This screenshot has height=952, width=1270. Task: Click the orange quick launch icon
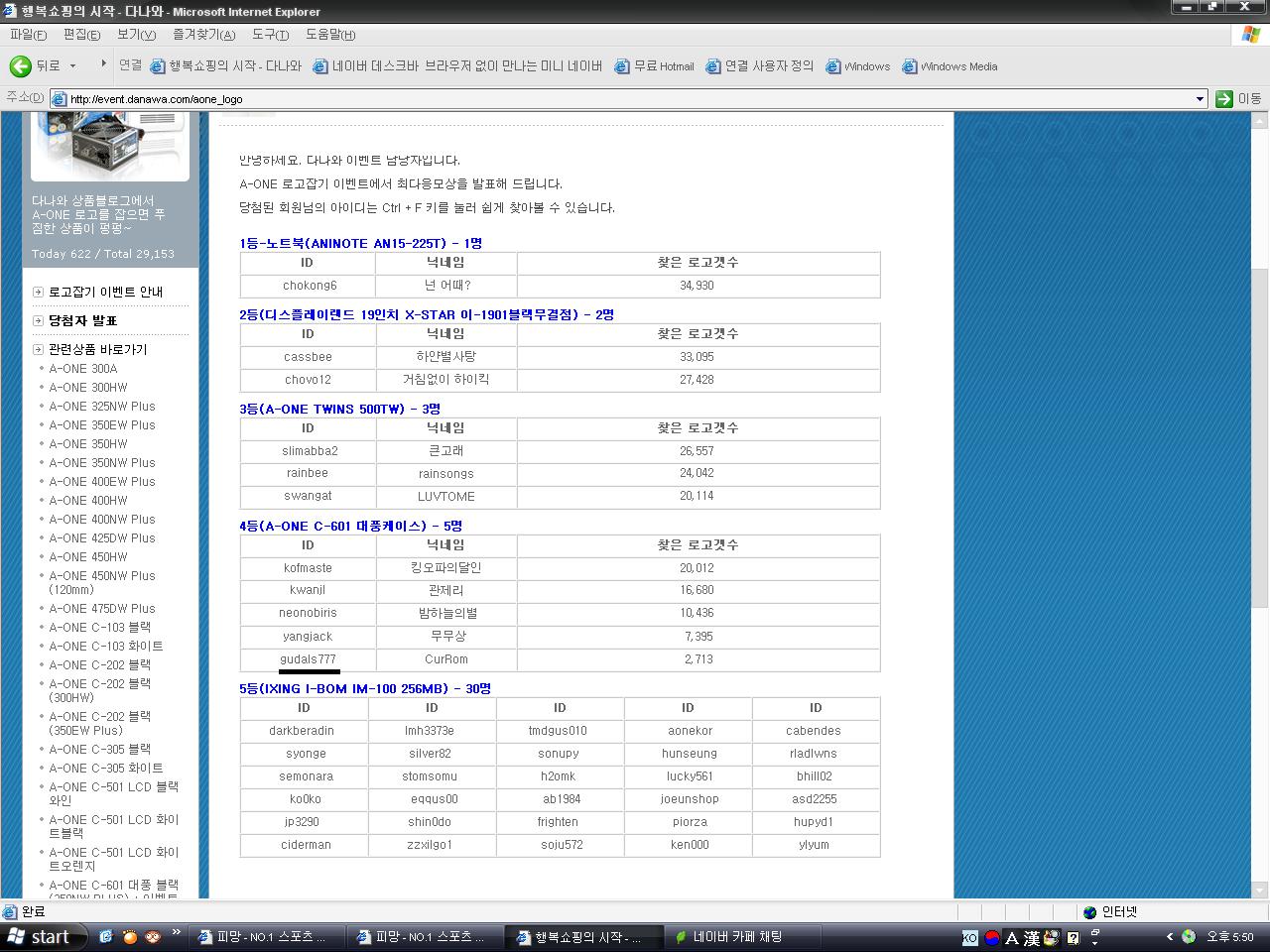[129, 936]
